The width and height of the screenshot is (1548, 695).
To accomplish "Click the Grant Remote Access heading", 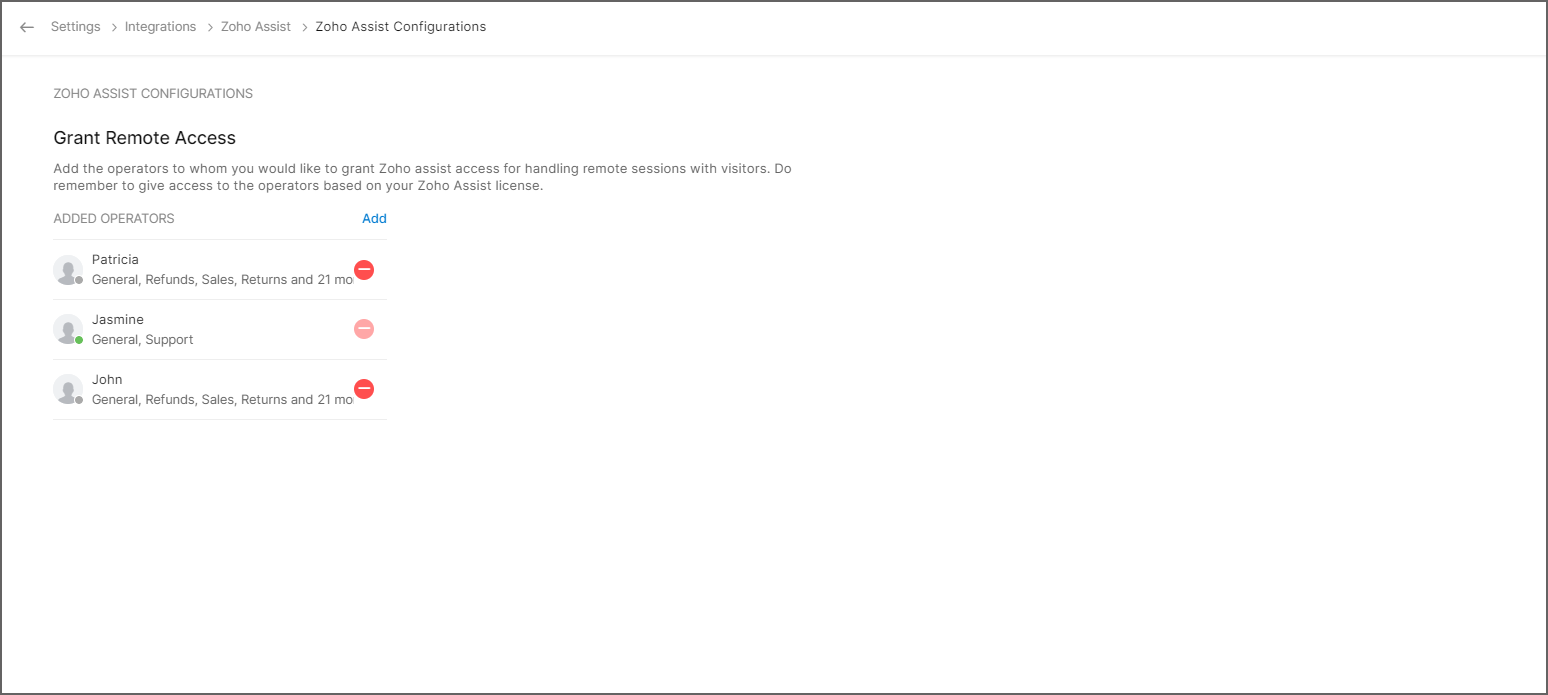I will pos(145,138).
